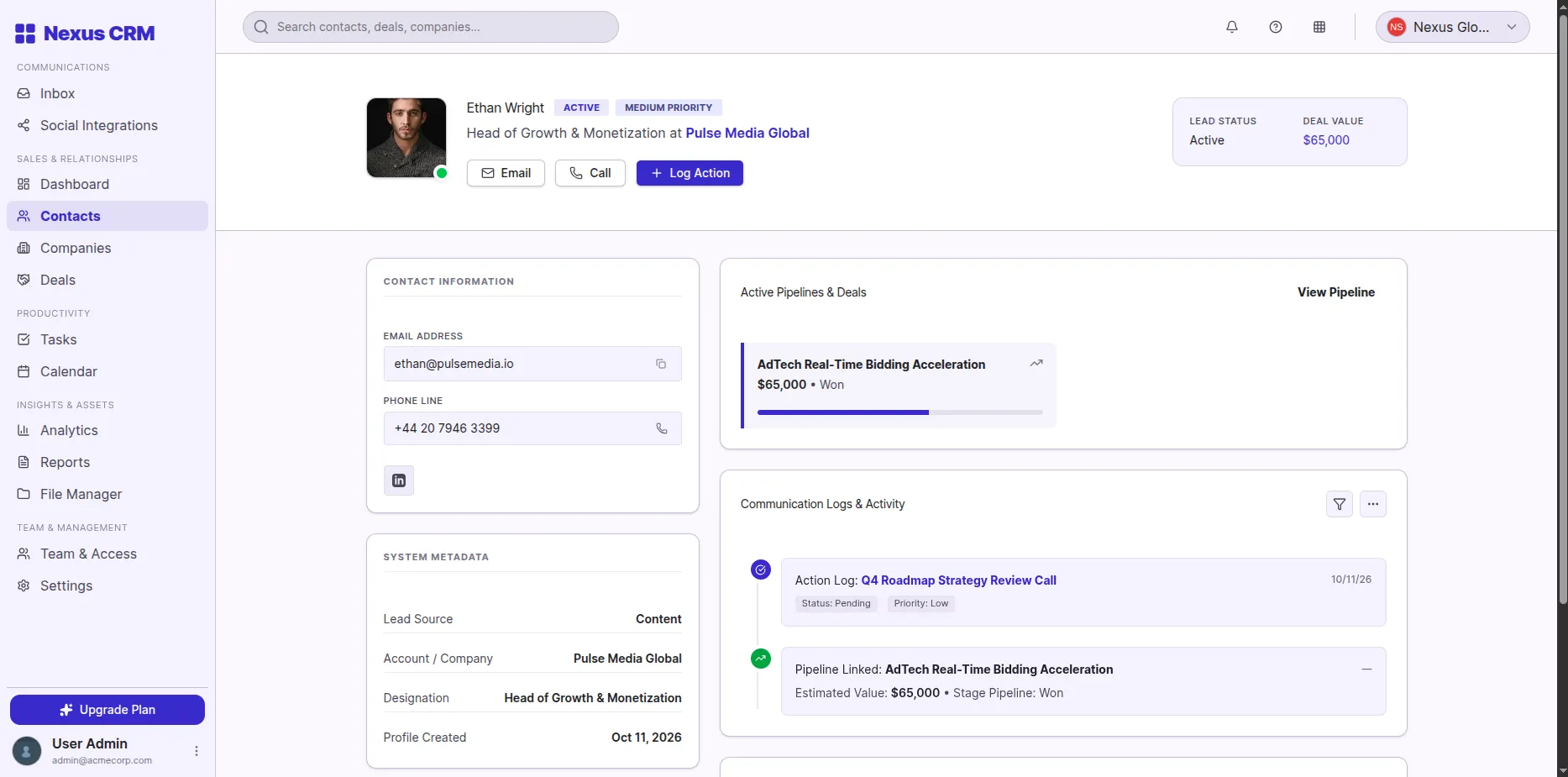Click the Status: Pending tag

click(x=836, y=603)
